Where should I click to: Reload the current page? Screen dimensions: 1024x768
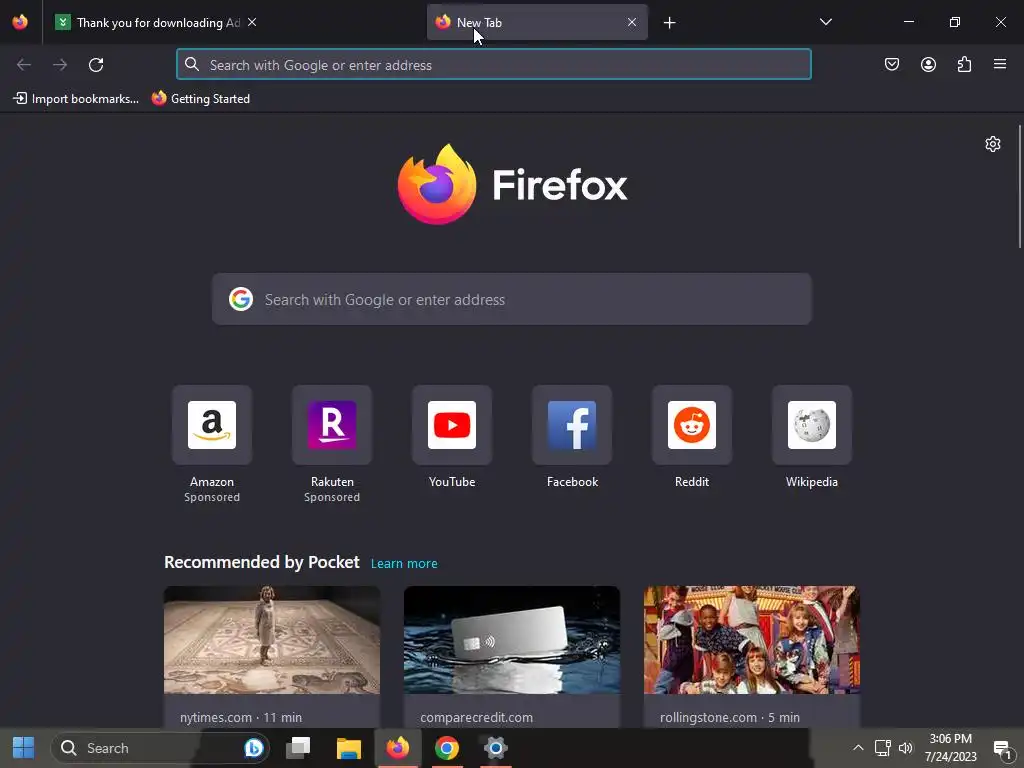tap(96, 65)
